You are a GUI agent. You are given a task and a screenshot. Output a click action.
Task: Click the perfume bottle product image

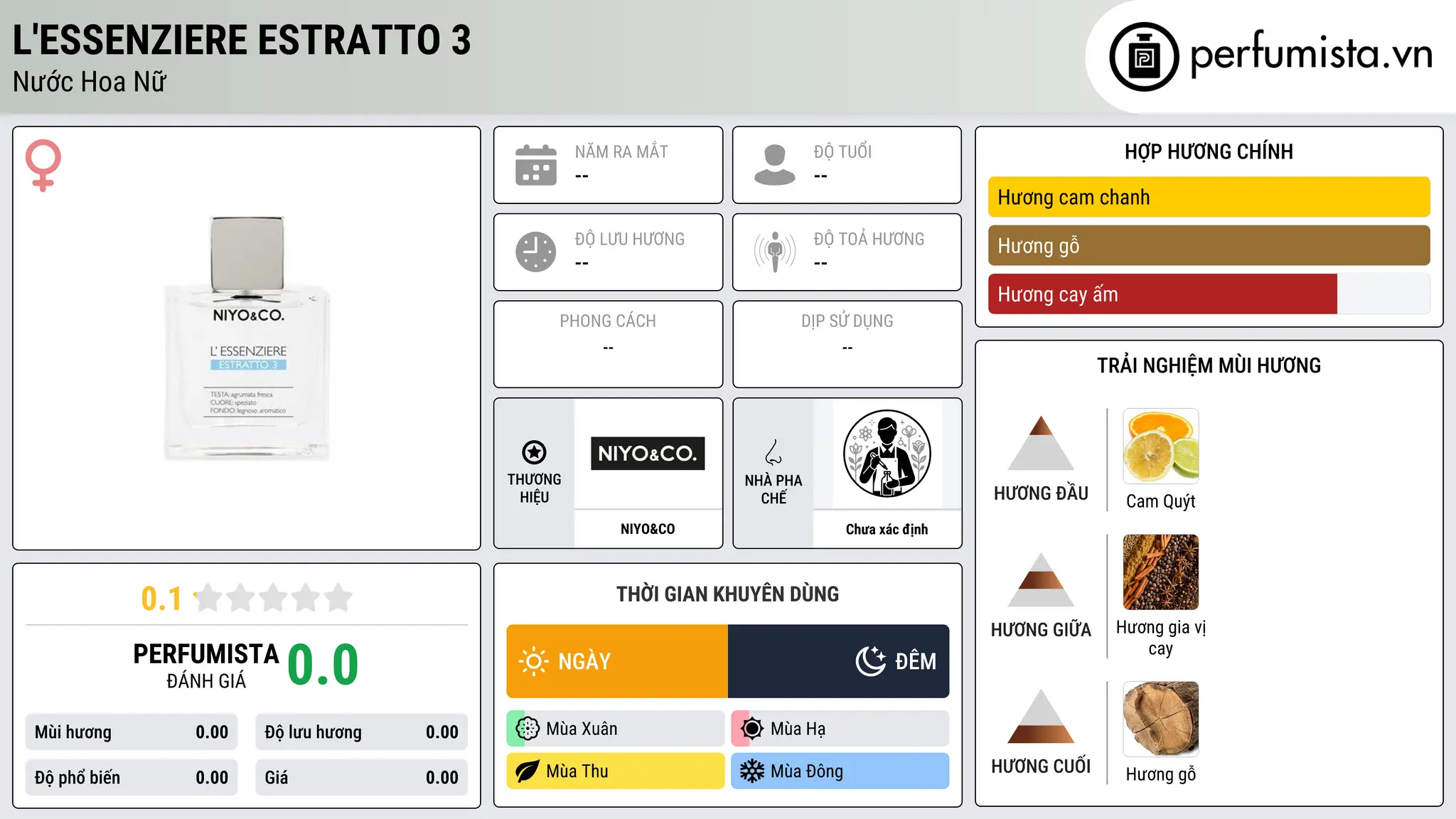[x=247, y=338]
